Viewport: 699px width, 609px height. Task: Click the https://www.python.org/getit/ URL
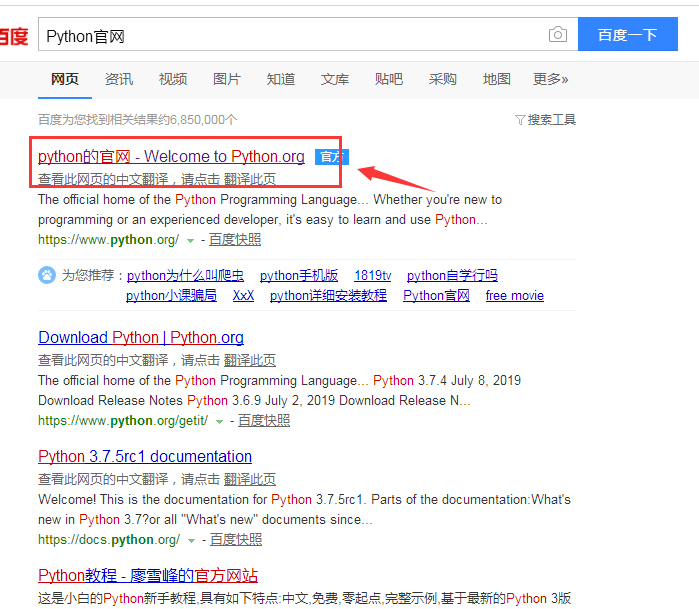(123, 421)
